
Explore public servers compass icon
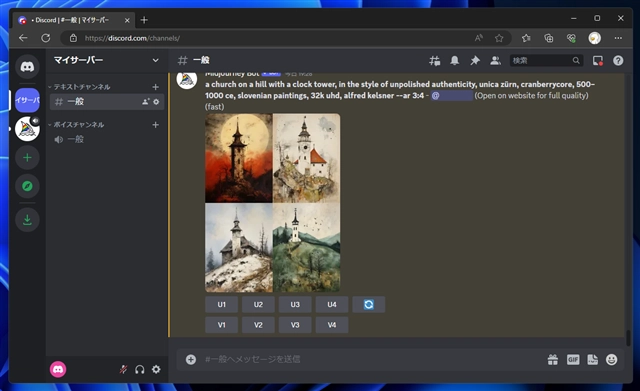tap(27, 186)
